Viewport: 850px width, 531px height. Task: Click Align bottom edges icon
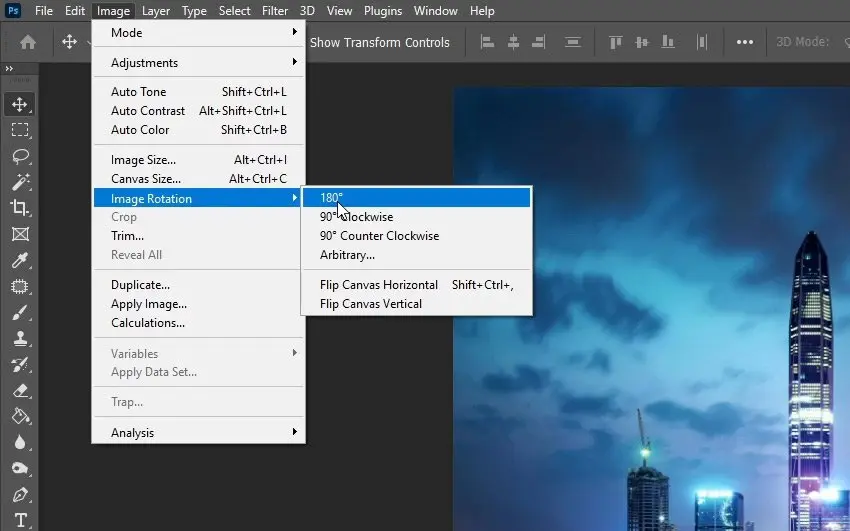668,42
